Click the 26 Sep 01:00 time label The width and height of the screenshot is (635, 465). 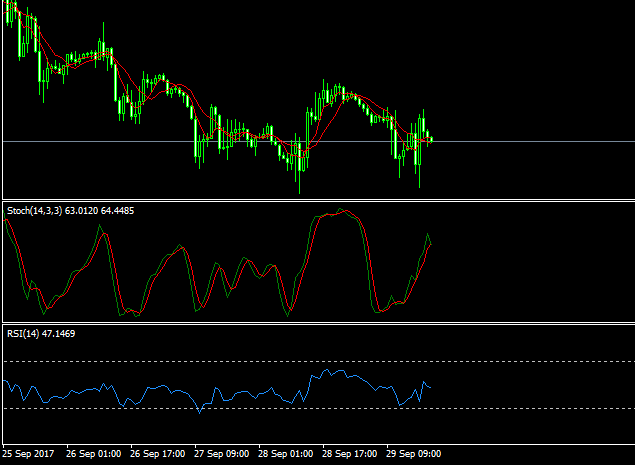point(93,453)
